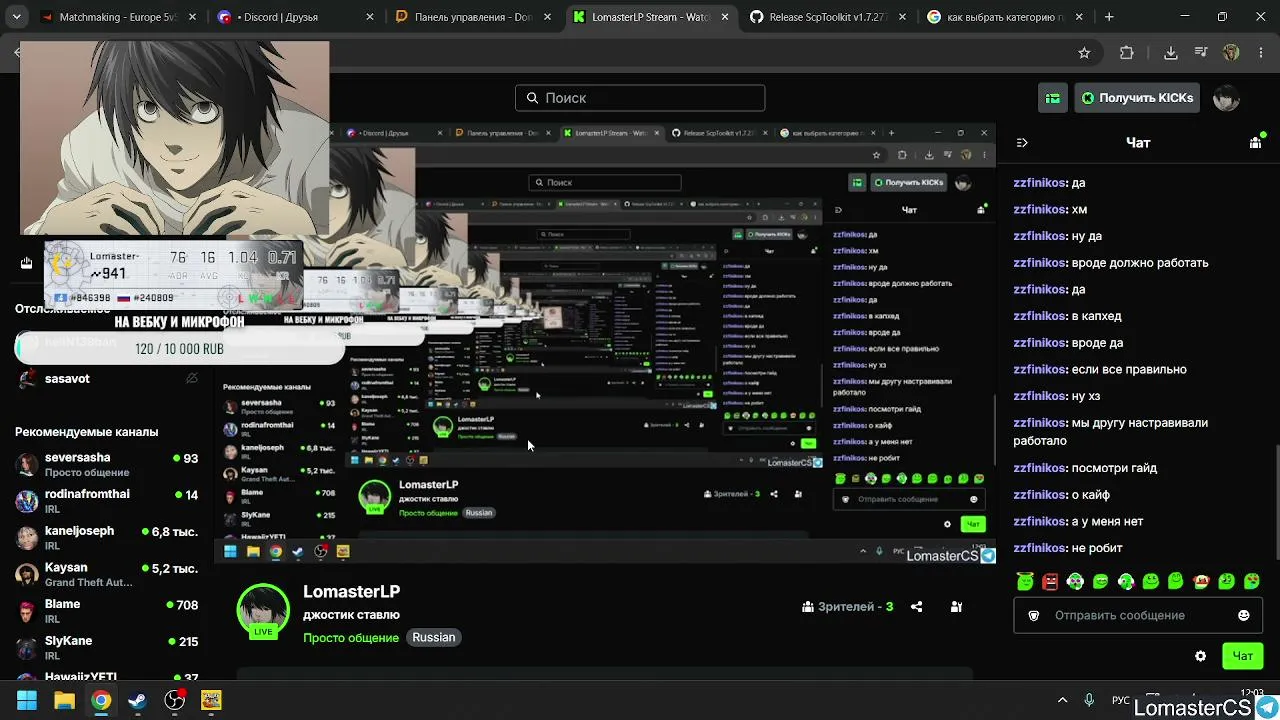Collapse the chat panel

(x=1022, y=143)
